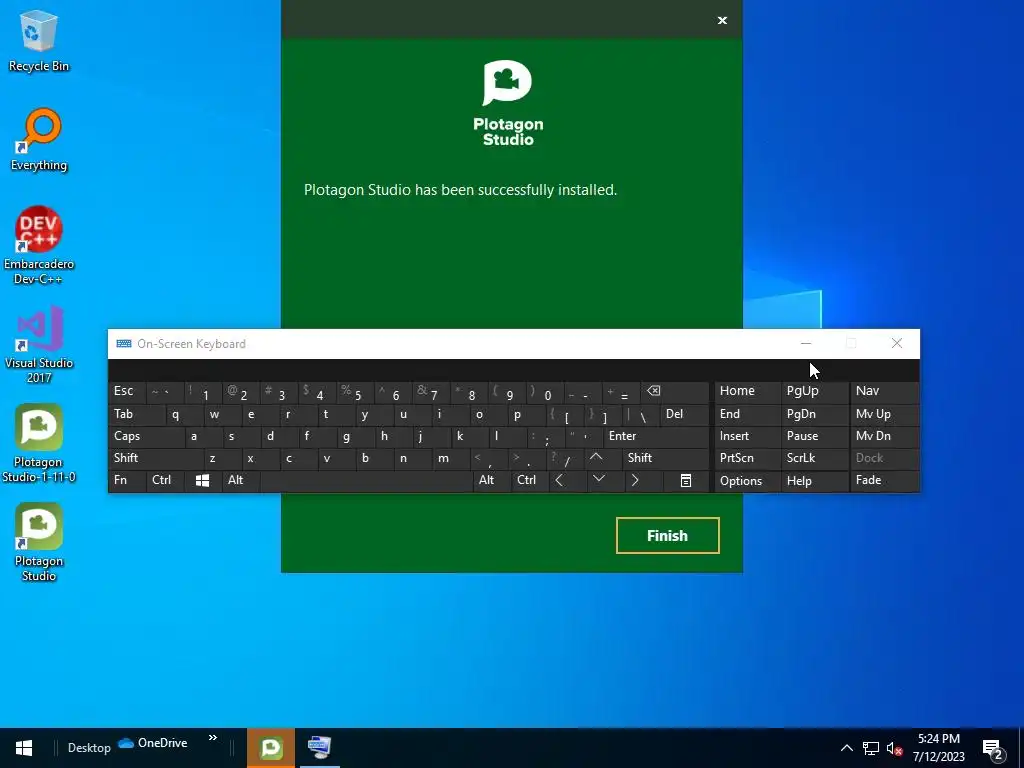Viewport: 1024px width, 768px height.
Task: Click the space bar key
Action: [x=366, y=481]
